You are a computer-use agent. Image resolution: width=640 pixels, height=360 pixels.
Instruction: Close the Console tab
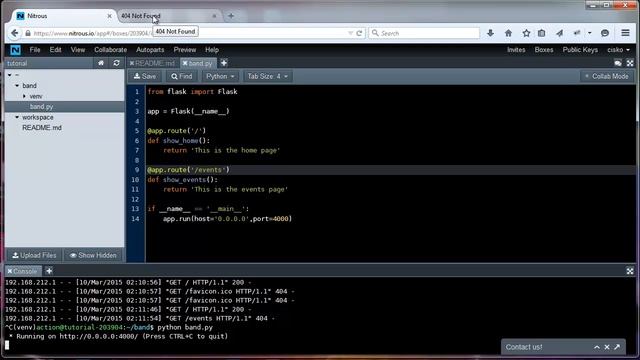[x=10, y=271]
